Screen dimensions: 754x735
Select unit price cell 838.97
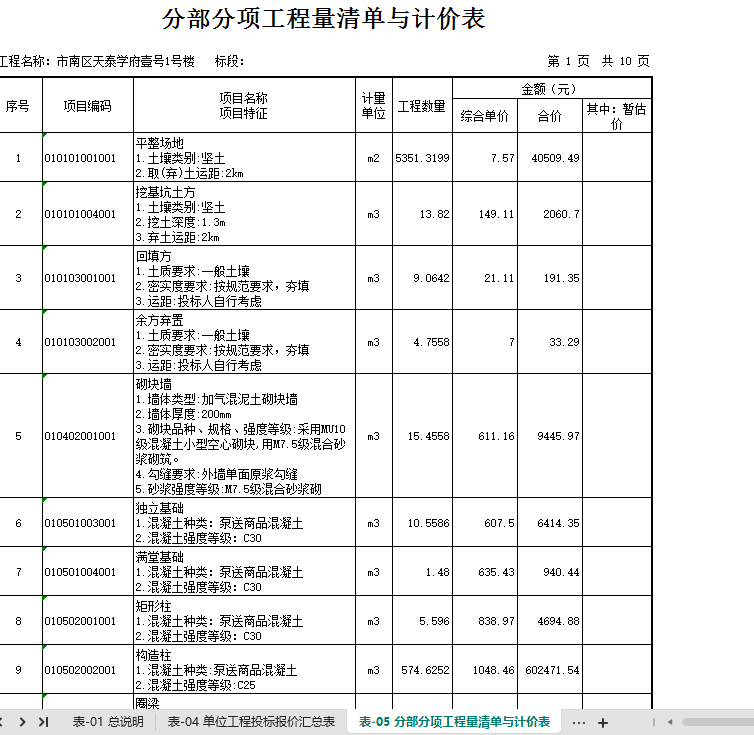tap(485, 621)
